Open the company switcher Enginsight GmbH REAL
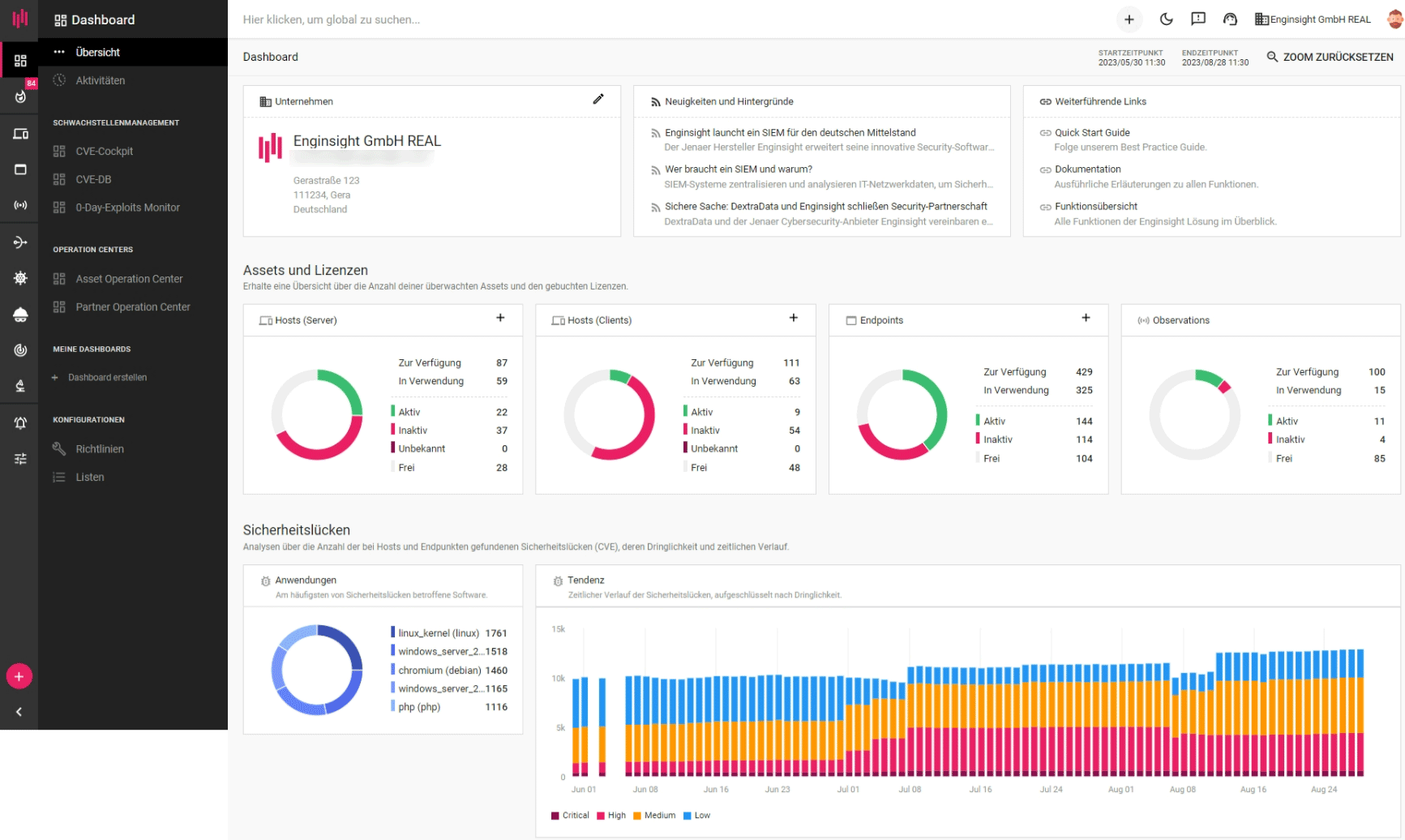Image resolution: width=1405 pixels, height=840 pixels. 1313,19
